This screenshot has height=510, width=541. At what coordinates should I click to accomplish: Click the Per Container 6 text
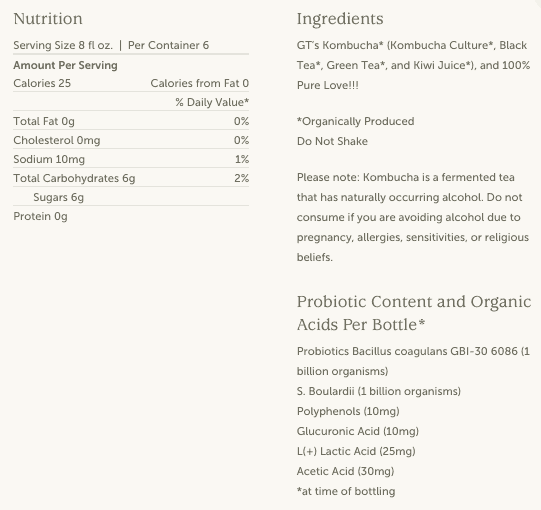[168, 45]
